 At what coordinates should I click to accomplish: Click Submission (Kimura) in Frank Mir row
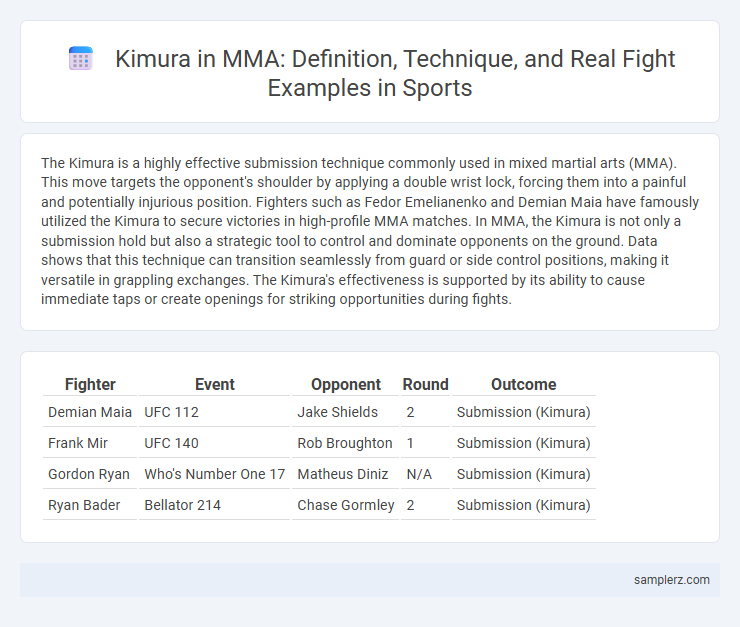coord(524,443)
